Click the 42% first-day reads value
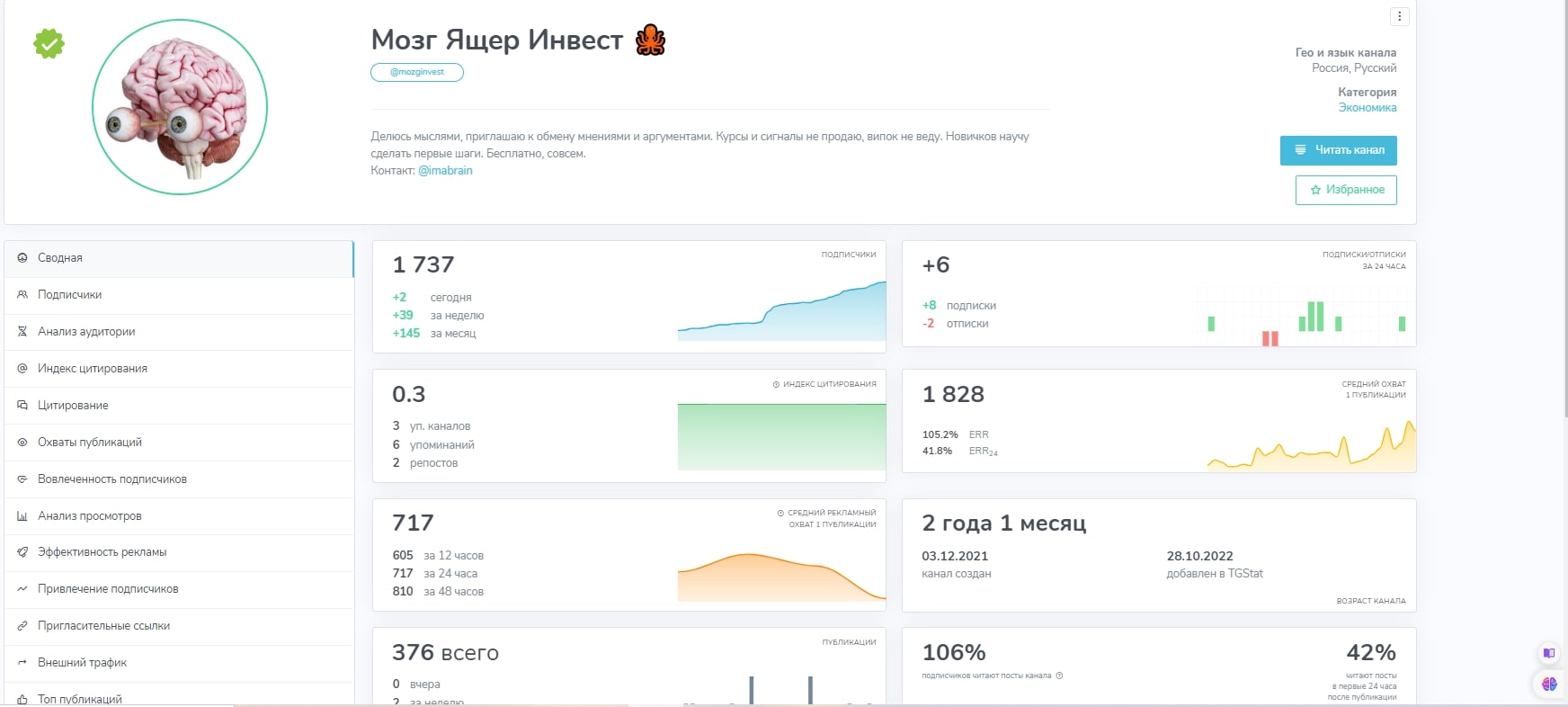Image resolution: width=1568 pixels, height=707 pixels. tap(1371, 653)
